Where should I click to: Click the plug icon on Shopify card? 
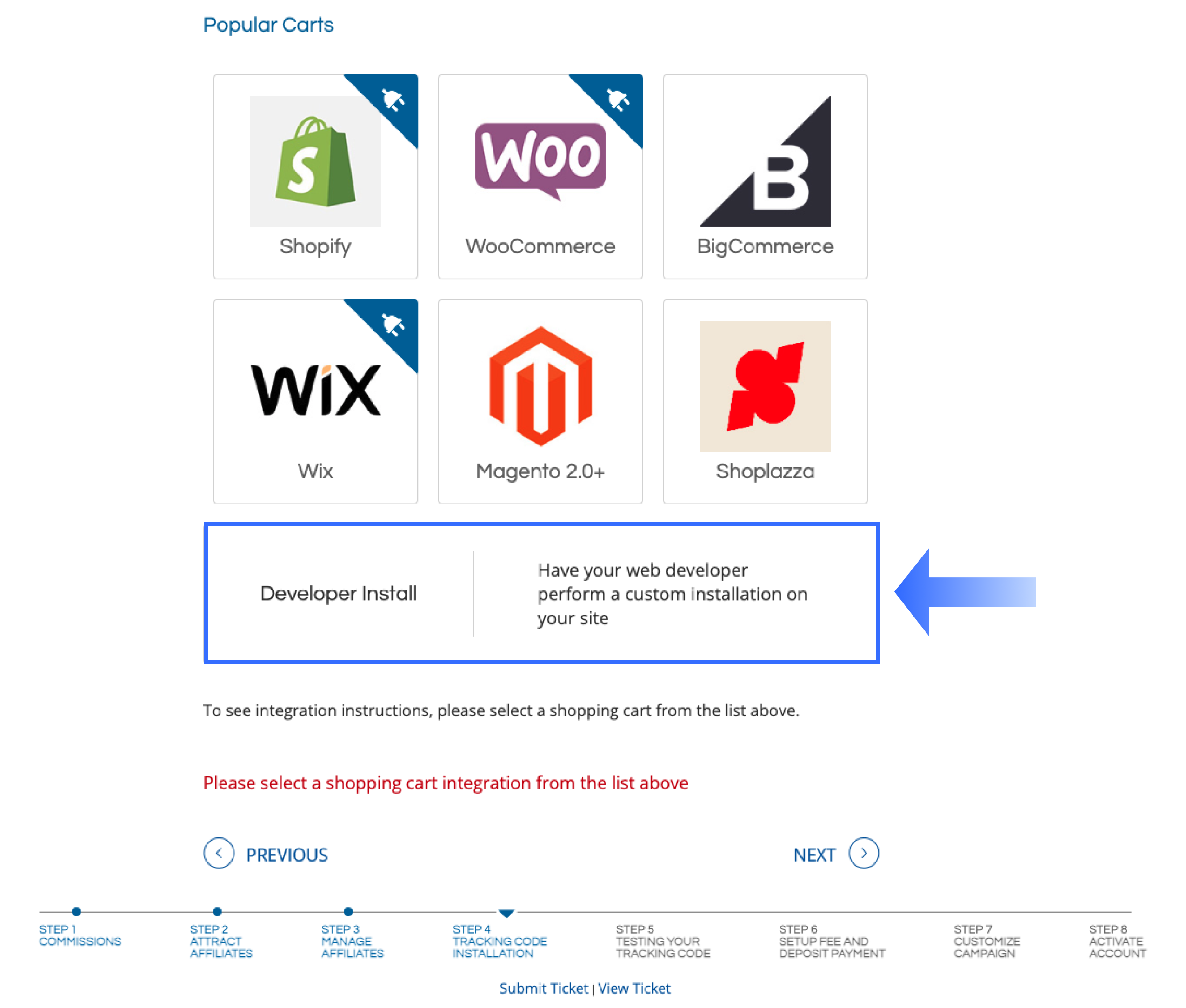(393, 99)
